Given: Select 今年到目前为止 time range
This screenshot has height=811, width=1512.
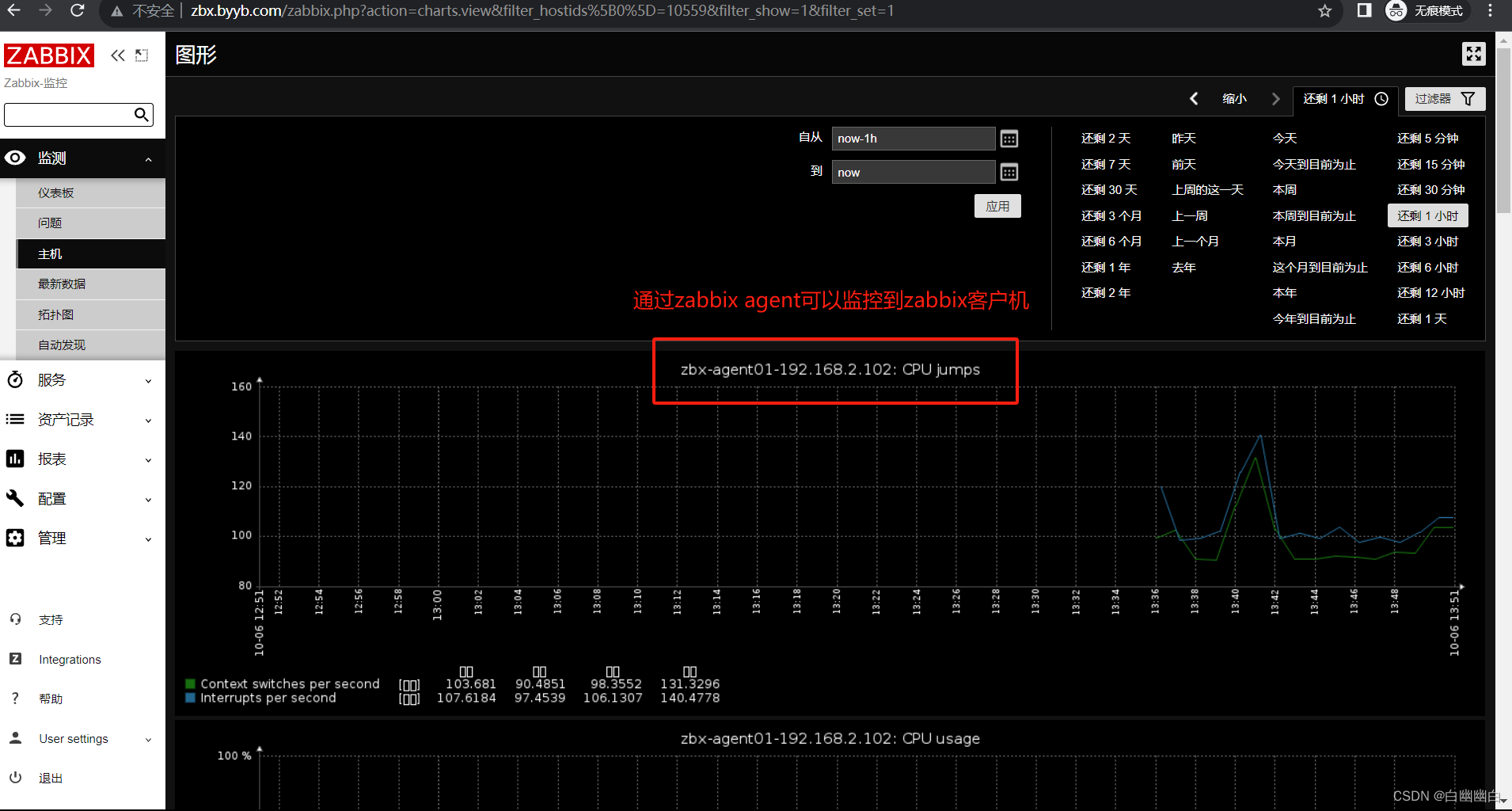Looking at the screenshot, I should click(x=1314, y=319).
